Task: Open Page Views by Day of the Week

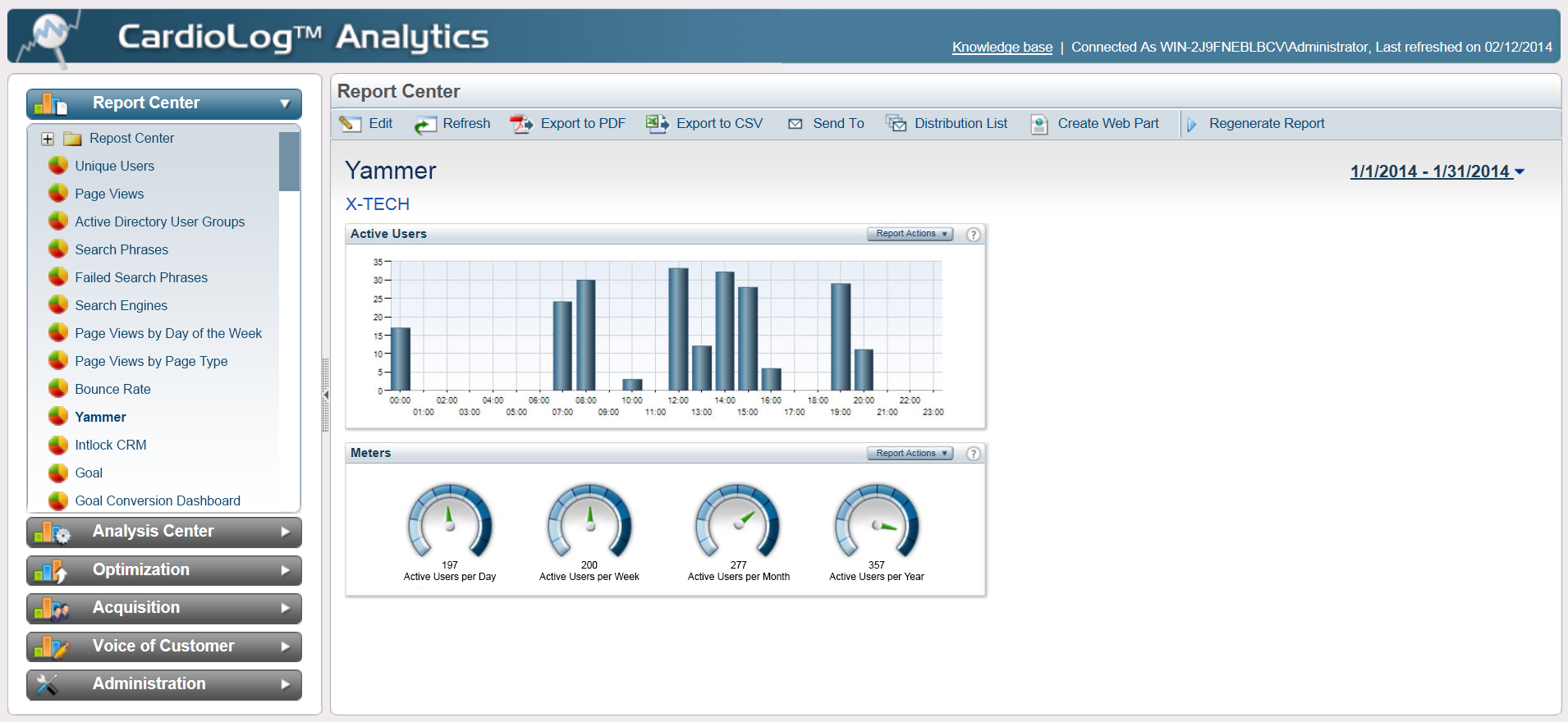Action: pyautogui.click(x=168, y=333)
